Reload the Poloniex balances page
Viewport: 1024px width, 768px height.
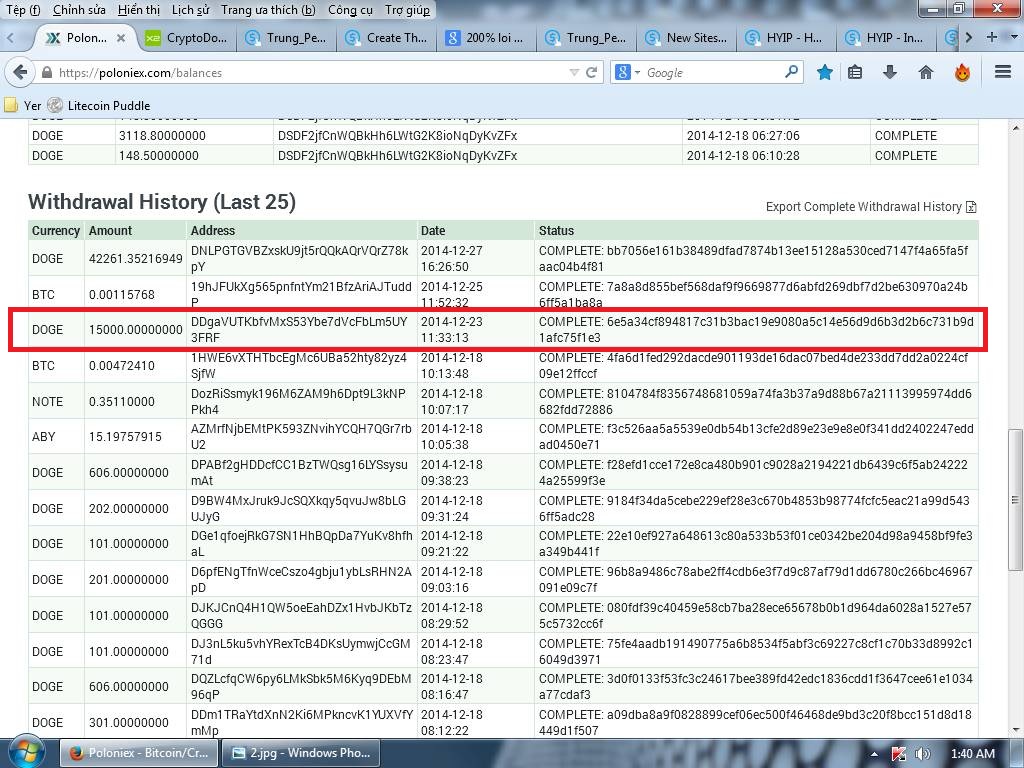(x=592, y=72)
